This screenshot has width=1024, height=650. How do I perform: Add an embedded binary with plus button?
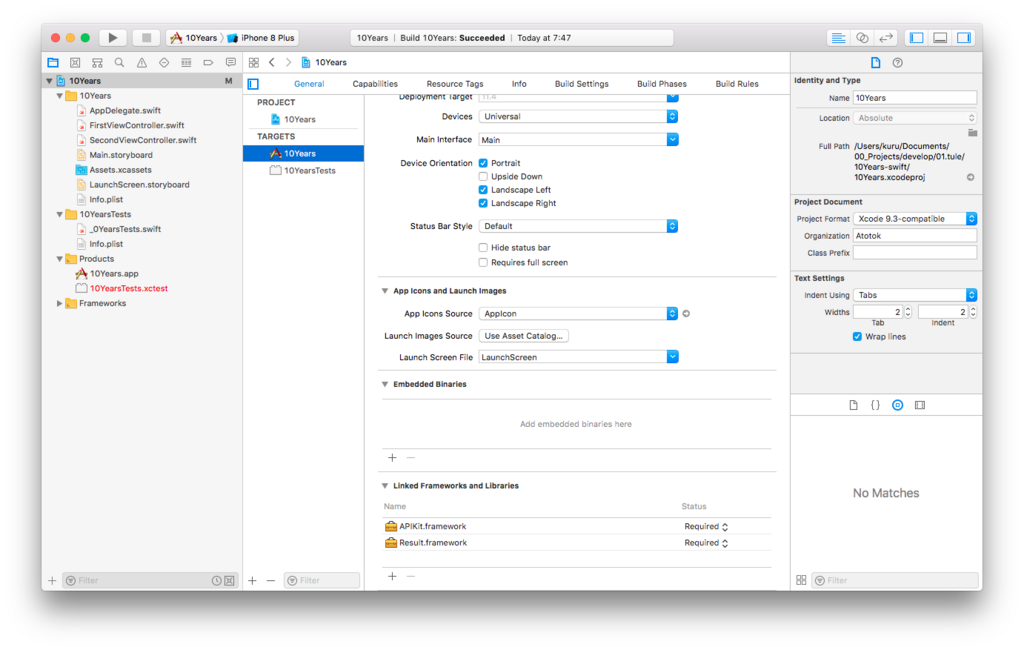pos(392,457)
